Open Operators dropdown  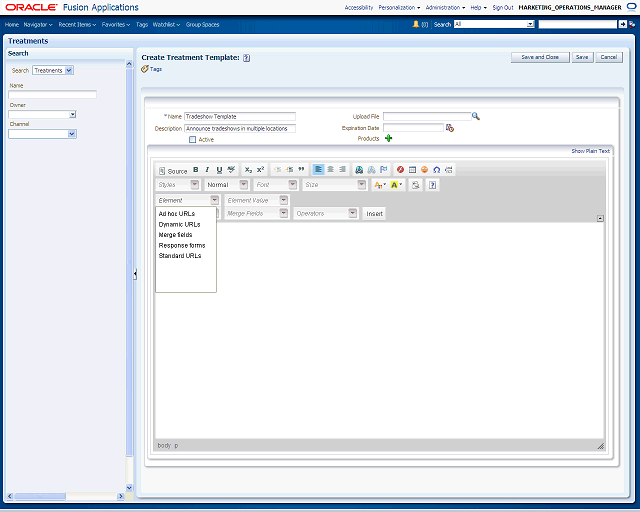tap(353, 213)
